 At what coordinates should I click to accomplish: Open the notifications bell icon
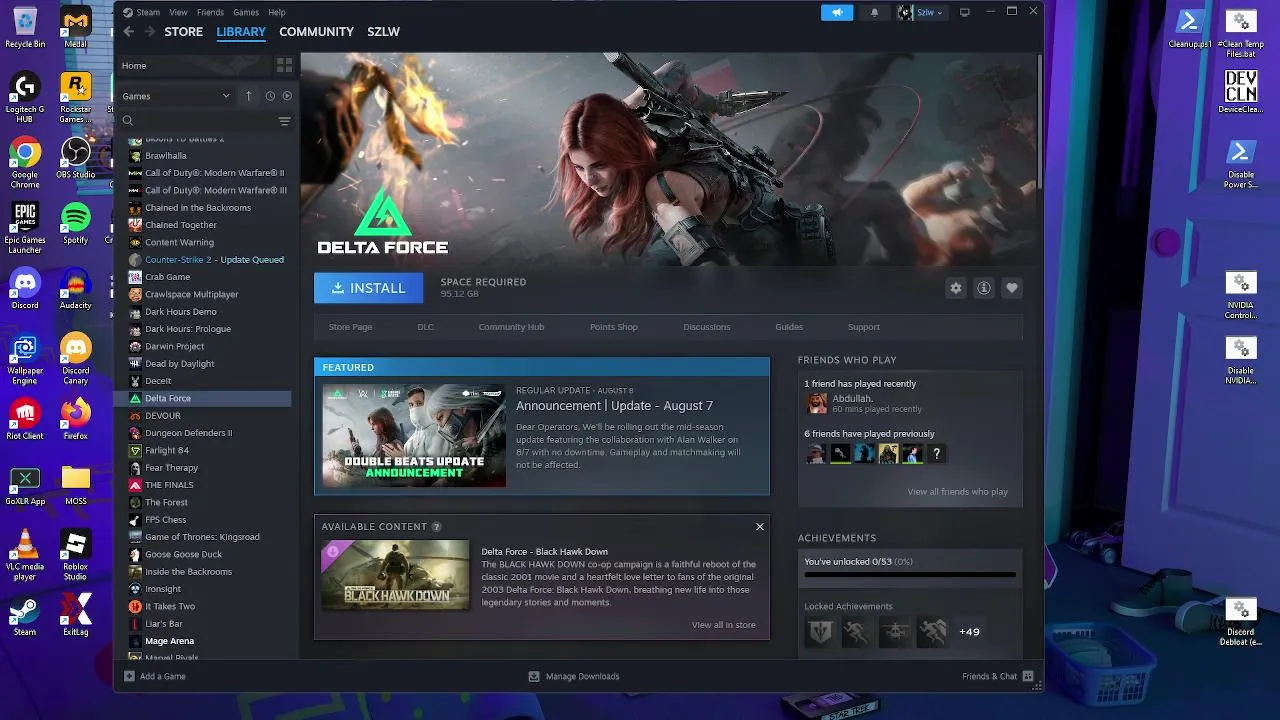875,12
